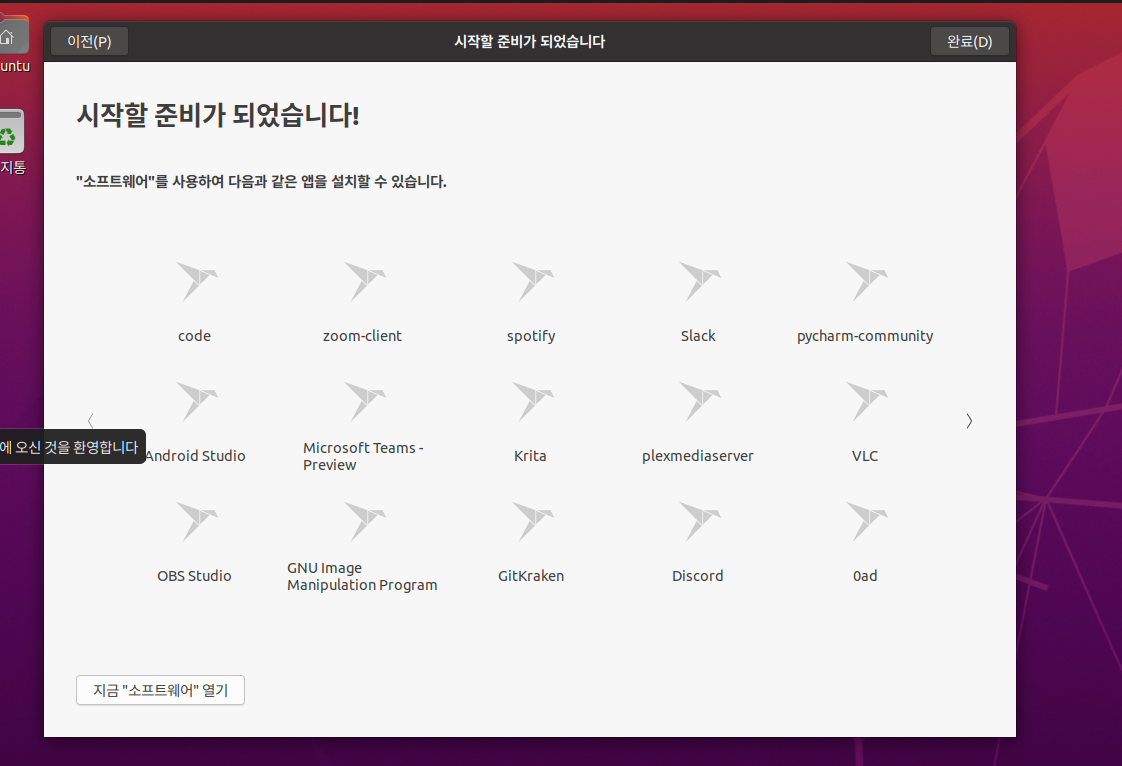1122x766 pixels.
Task: Click the Discord app icon
Action: pyautogui.click(x=699, y=520)
